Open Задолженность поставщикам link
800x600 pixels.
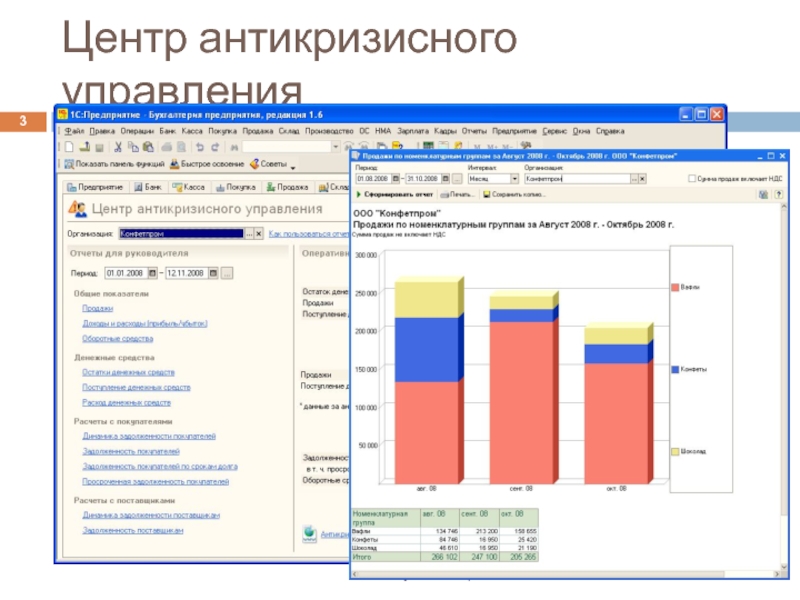tap(133, 531)
